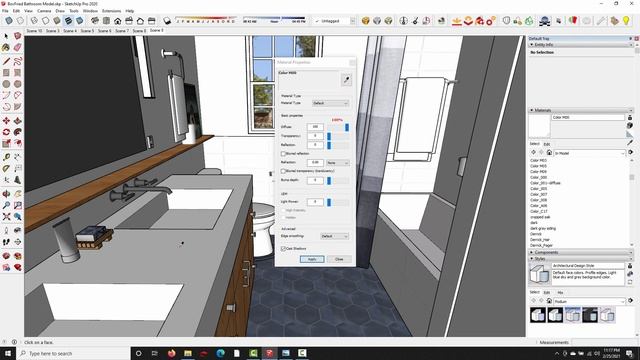Enable Blurred transparency (translucency) checkbox
Screen dimensions: 640x360
(x=283, y=171)
